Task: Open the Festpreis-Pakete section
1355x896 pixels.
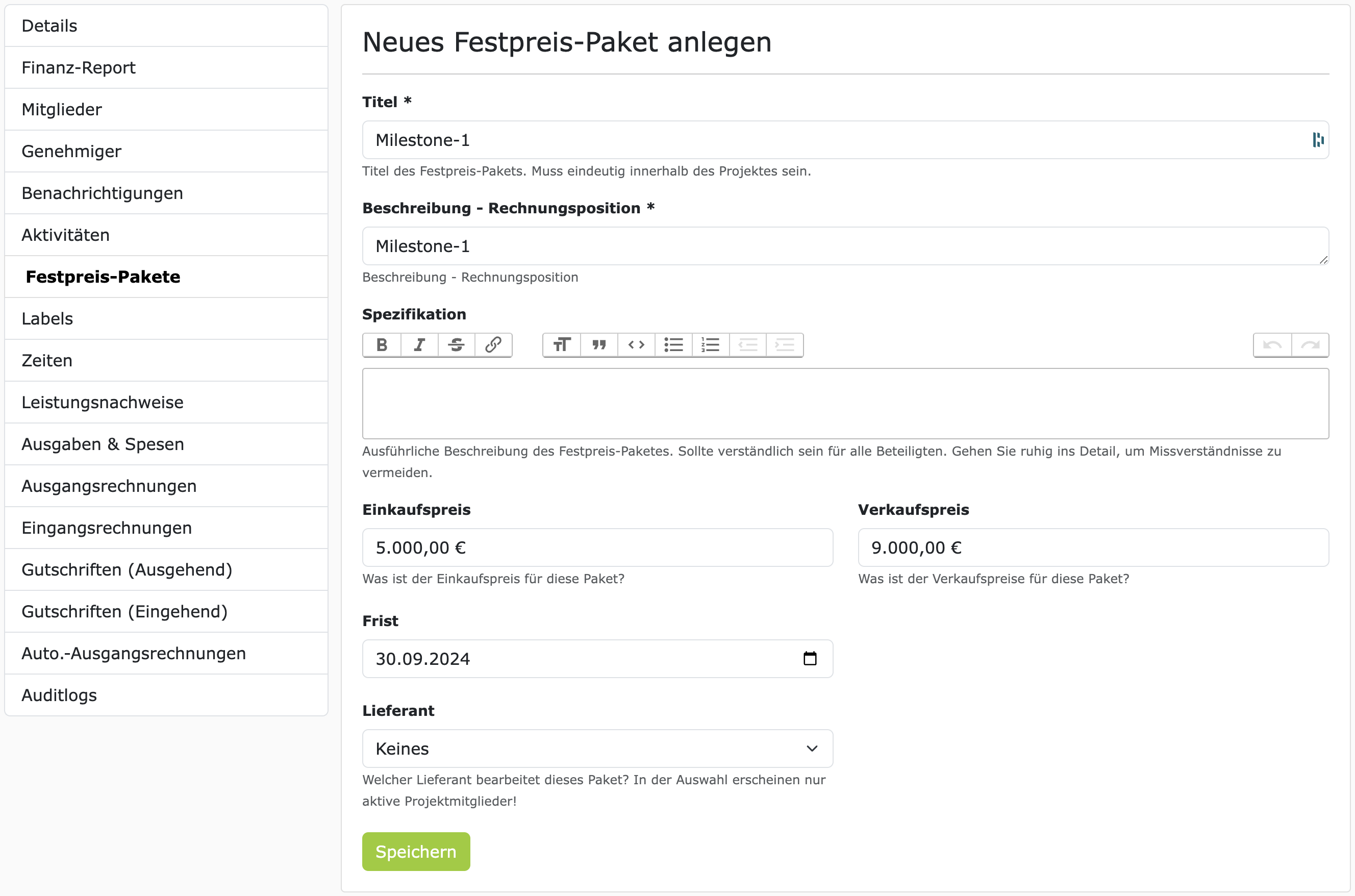Action: point(103,277)
